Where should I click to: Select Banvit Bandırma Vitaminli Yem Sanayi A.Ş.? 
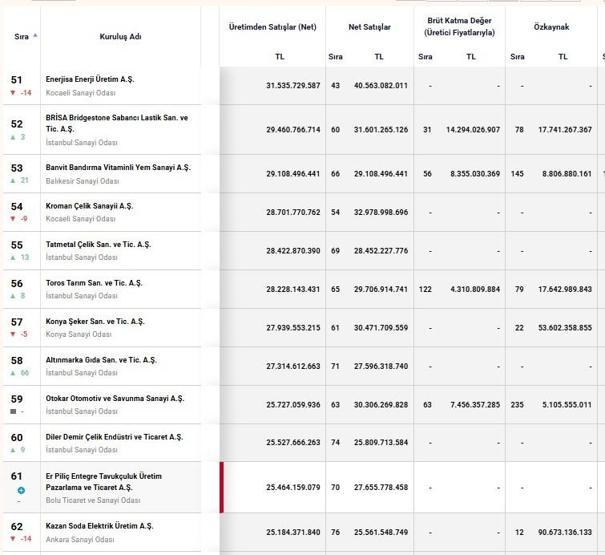point(118,168)
